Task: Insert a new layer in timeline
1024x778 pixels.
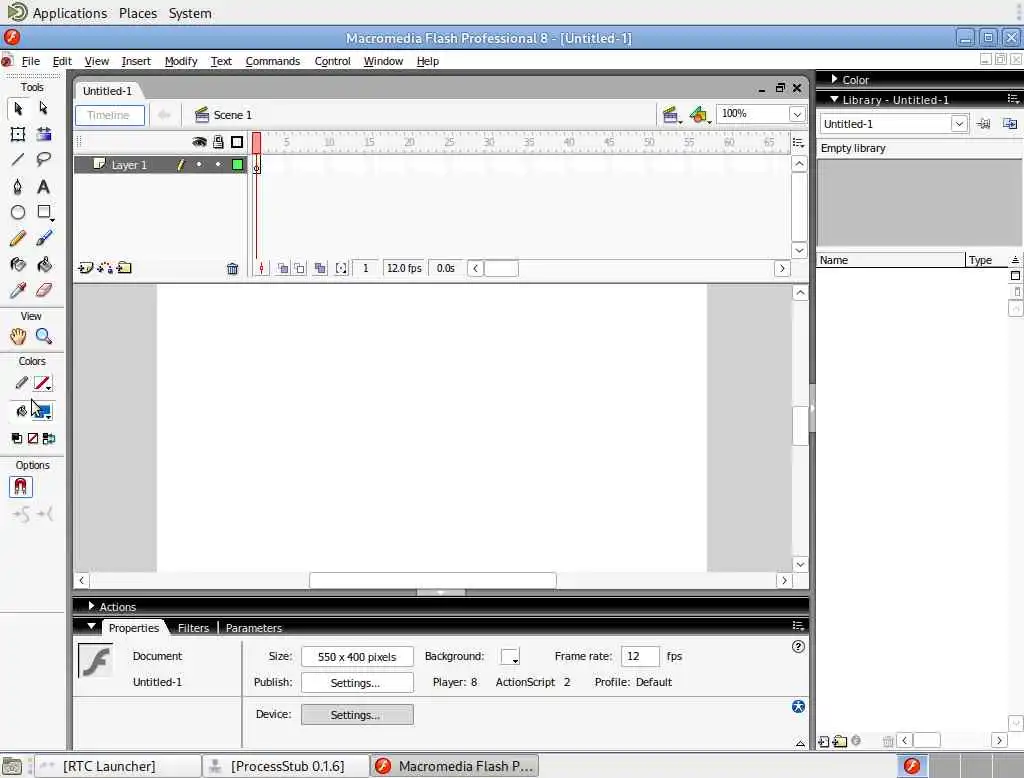Action: point(86,268)
